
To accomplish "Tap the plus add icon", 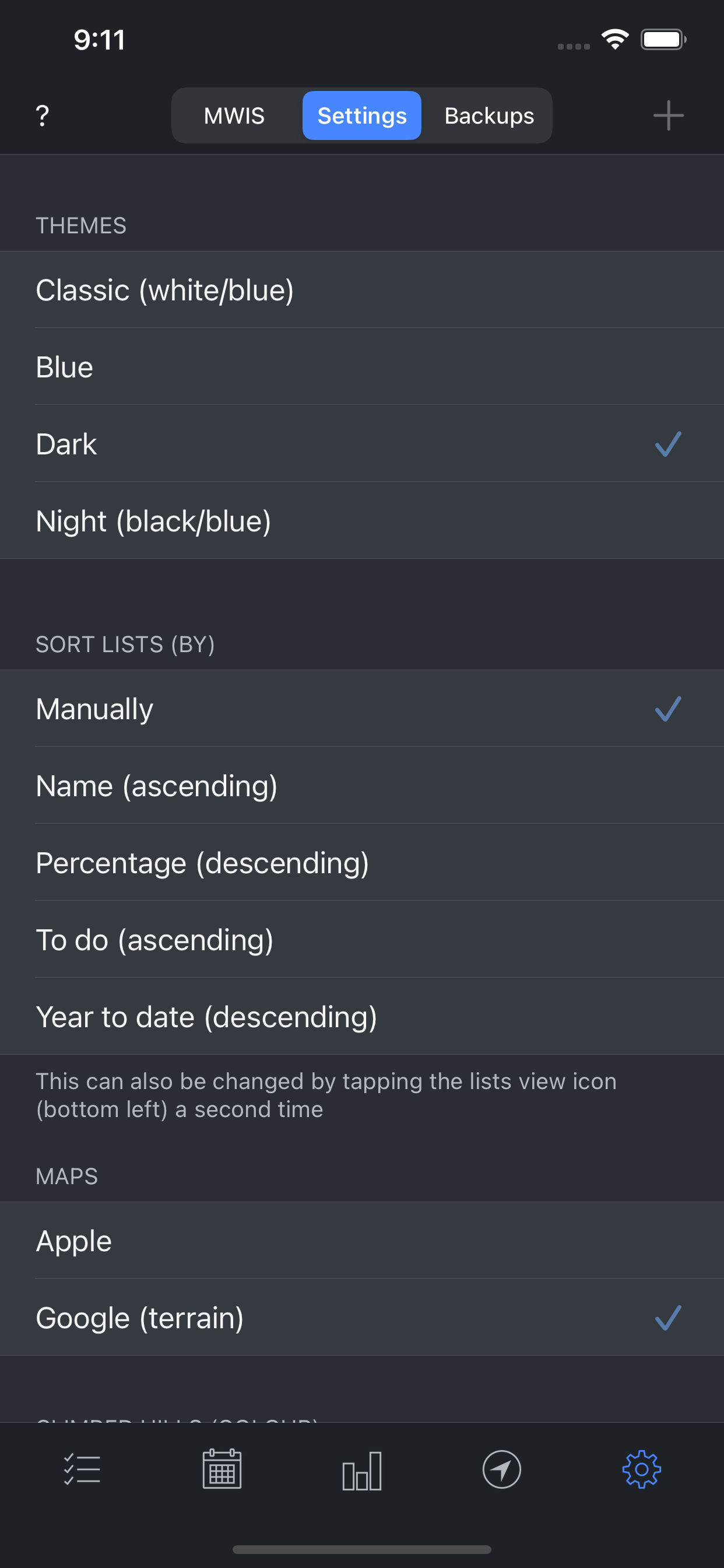I will click(x=668, y=116).
